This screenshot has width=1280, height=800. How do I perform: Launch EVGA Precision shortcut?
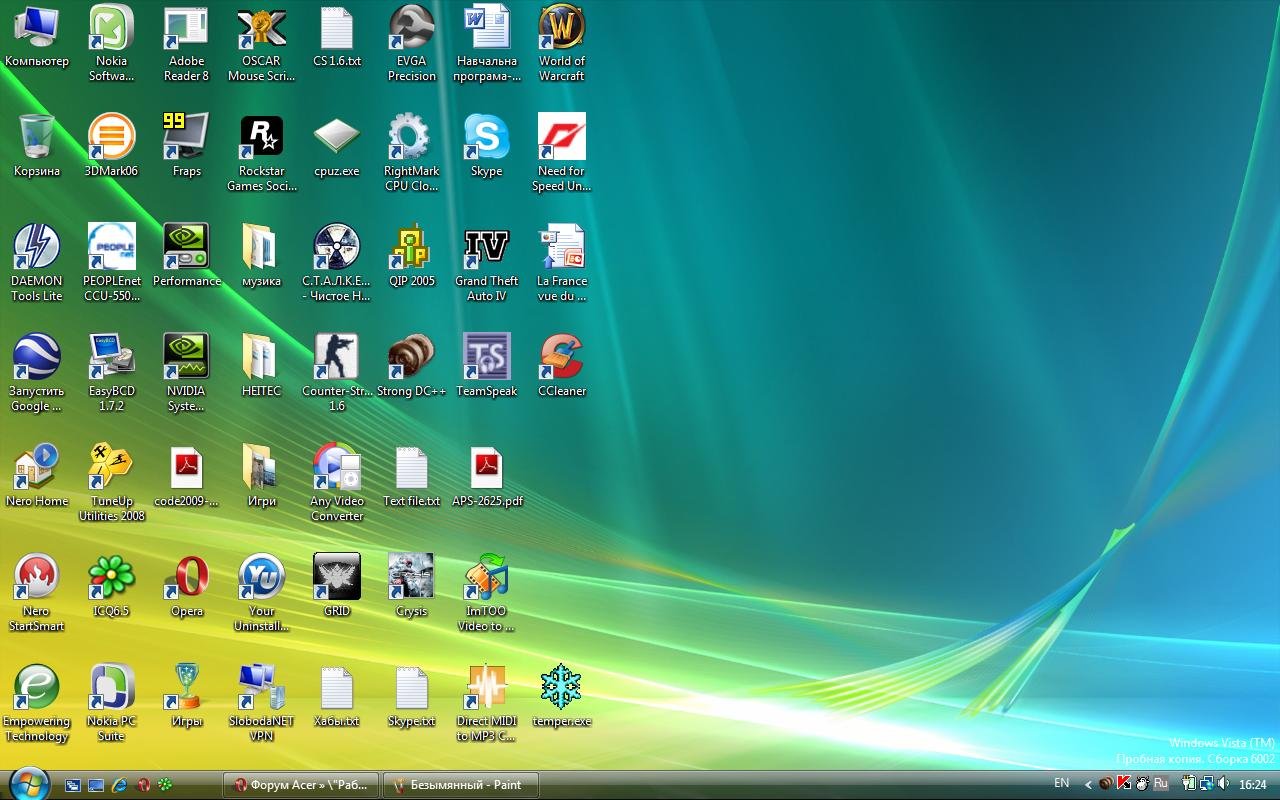412,27
